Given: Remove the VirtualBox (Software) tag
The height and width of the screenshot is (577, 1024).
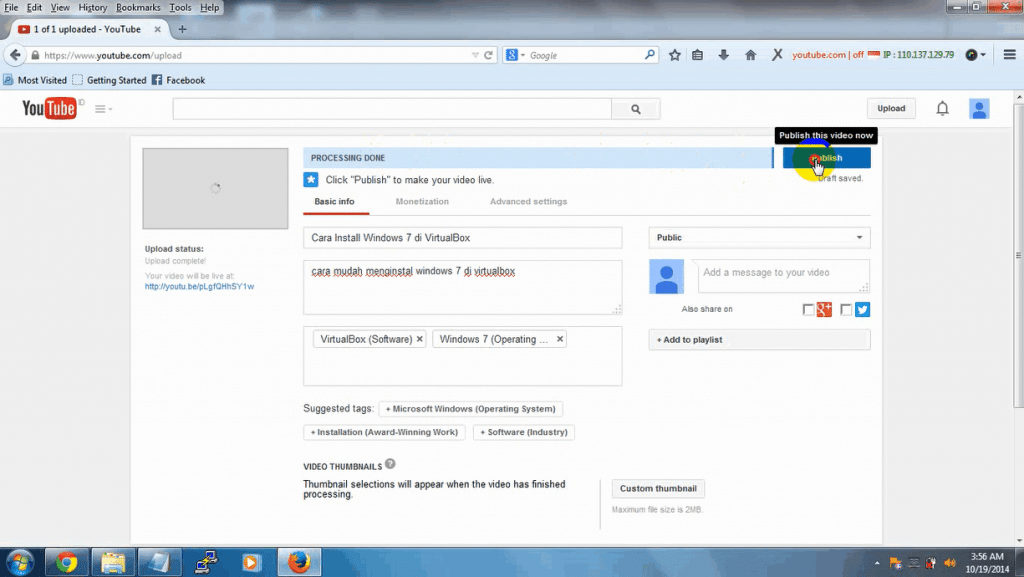Looking at the screenshot, I should (x=420, y=339).
